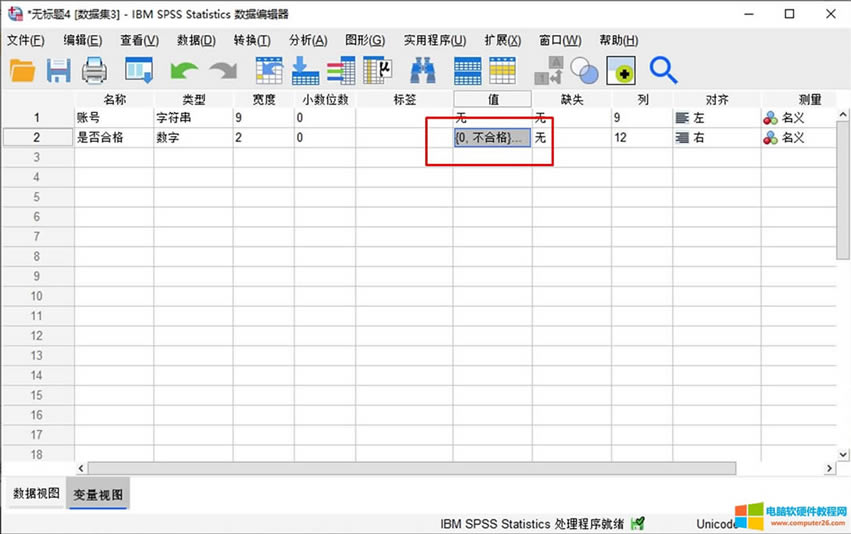Click the blue magnifying glass search icon
The height and width of the screenshot is (534, 851).
click(x=663, y=70)
